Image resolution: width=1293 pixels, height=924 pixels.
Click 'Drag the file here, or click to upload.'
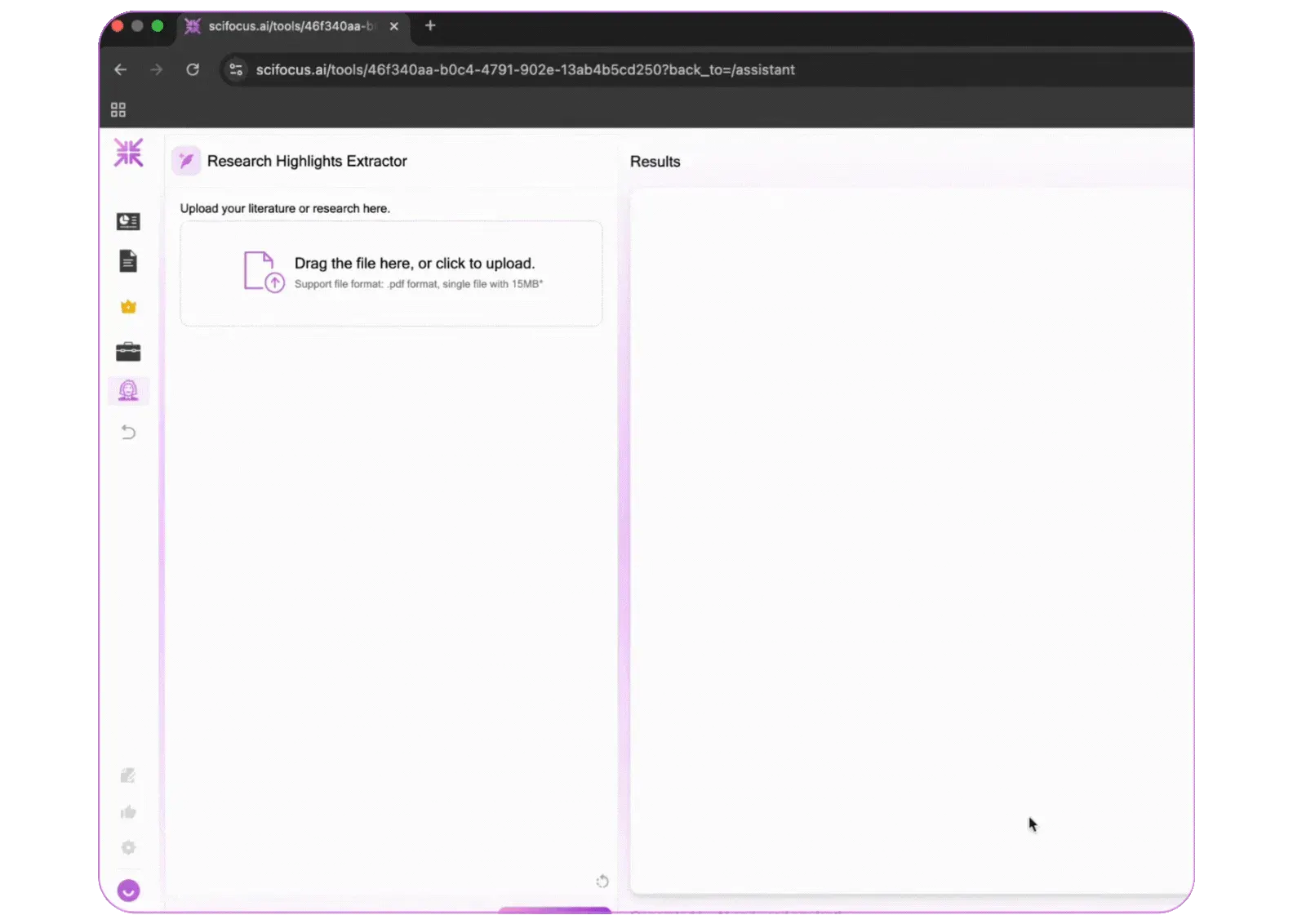415,264
